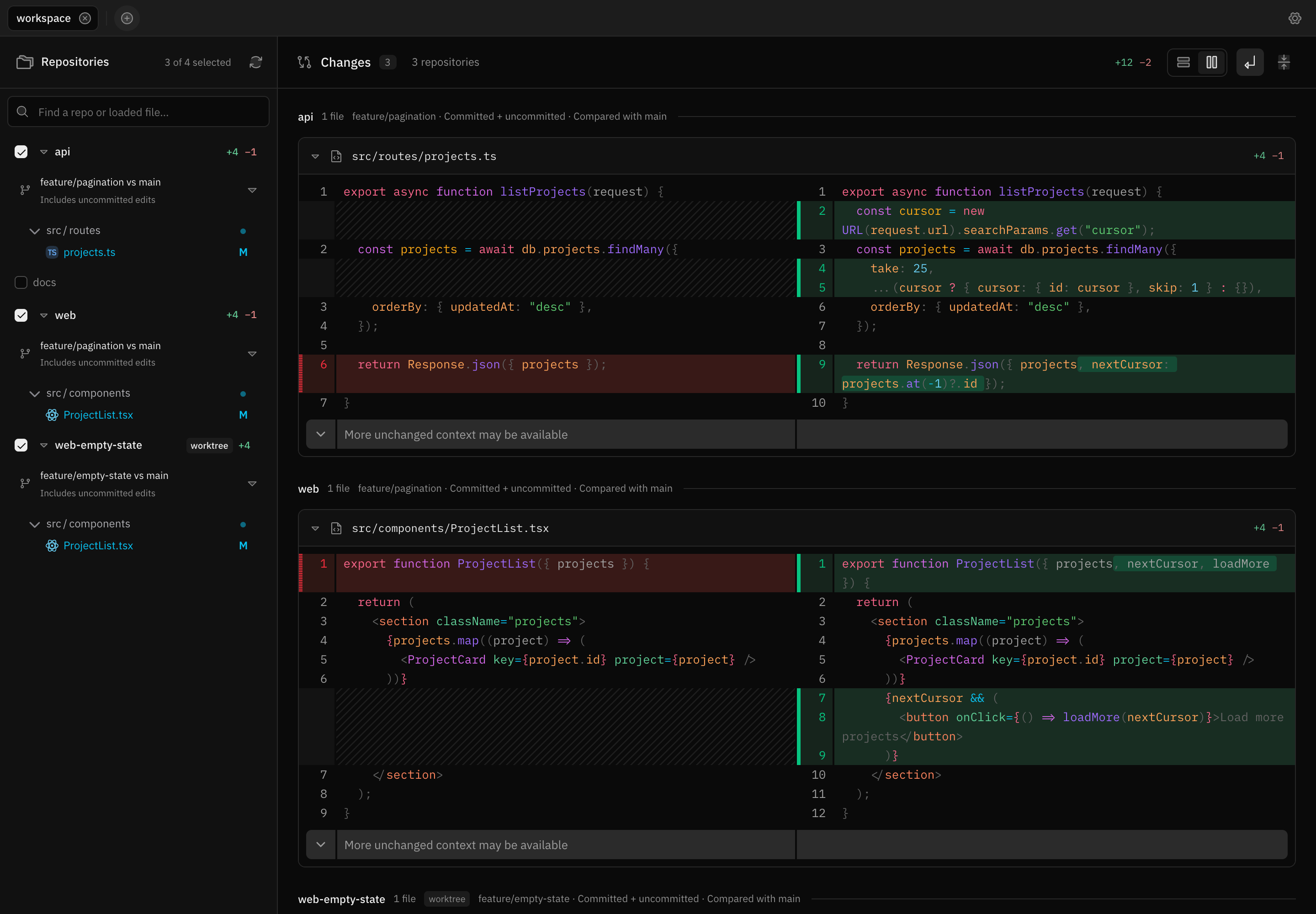
Task: Open api branch comparison dropdown
Action: click(x=252, y=190)
